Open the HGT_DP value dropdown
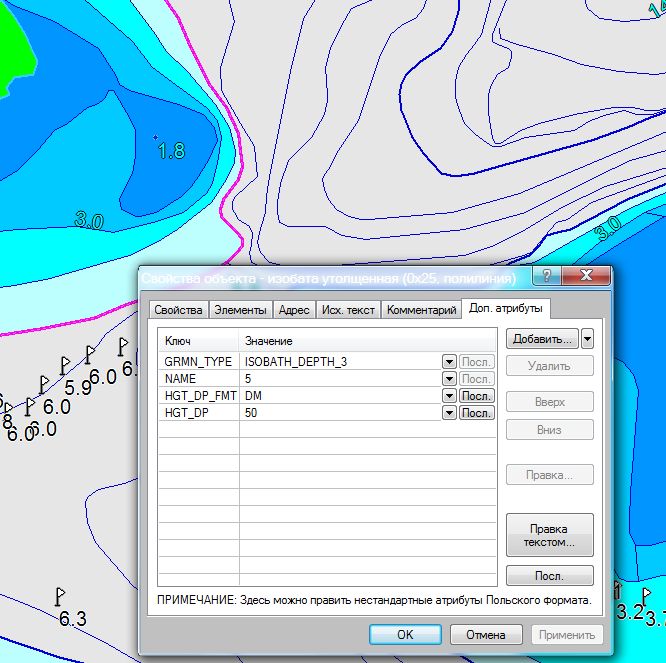The height and width of the screenshot is (663, 666). tap(449, 413)
